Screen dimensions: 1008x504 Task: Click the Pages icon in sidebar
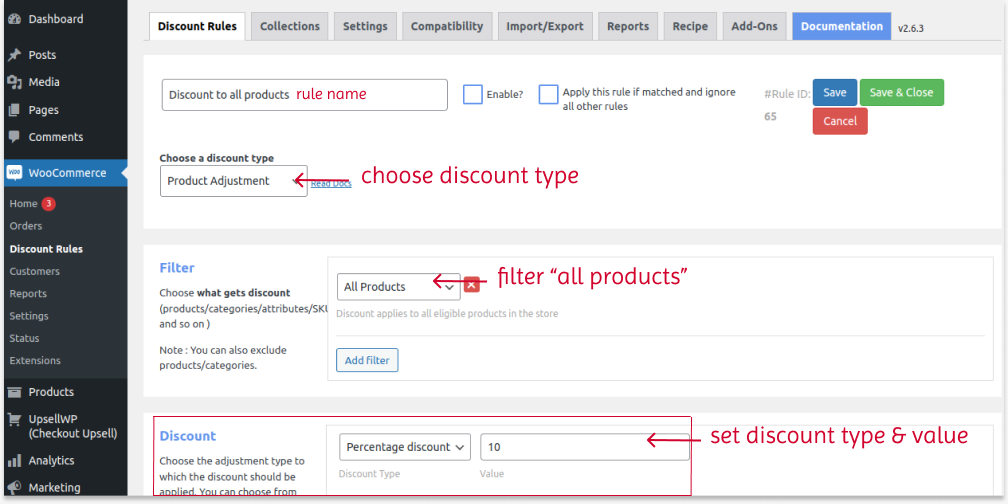coord(14,110)
